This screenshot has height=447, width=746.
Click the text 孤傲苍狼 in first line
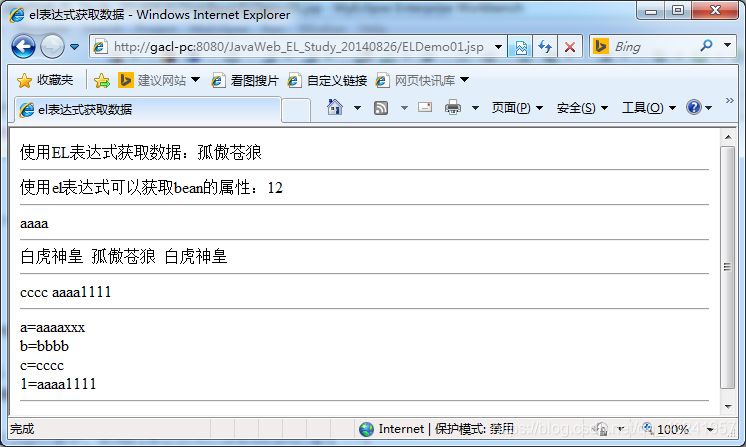pos(229,153)
